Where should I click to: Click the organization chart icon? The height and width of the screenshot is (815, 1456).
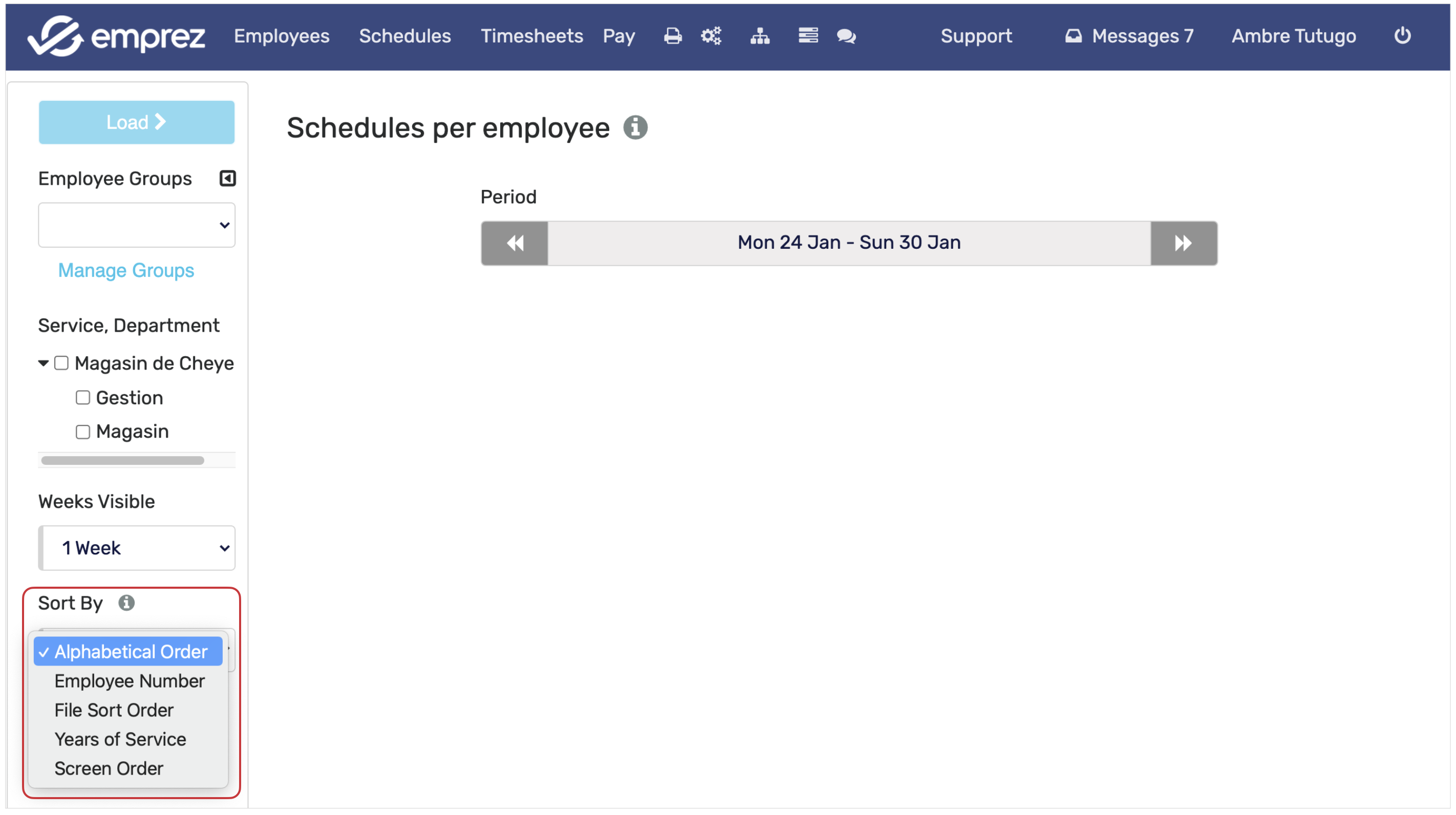point(760,36)
